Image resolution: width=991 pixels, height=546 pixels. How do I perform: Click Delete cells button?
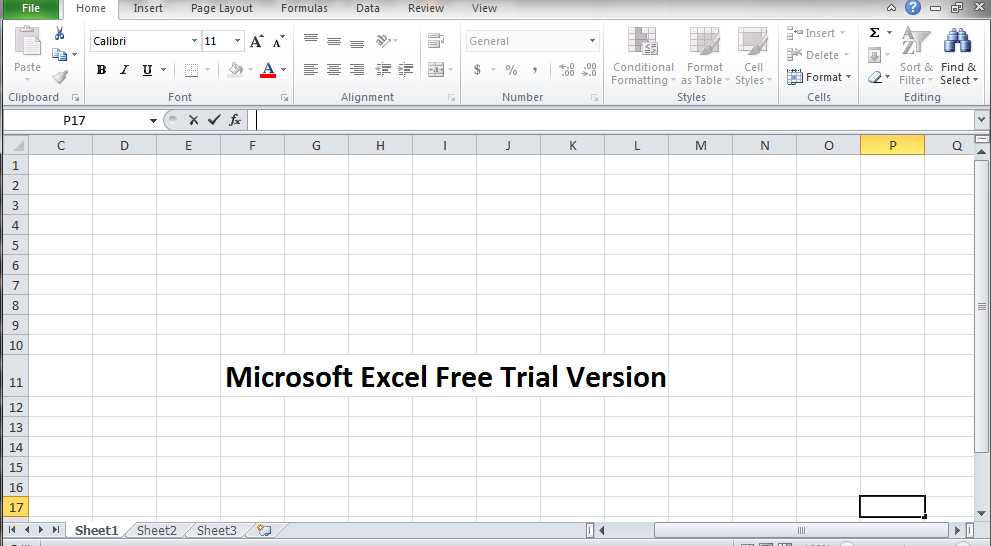pyautogui.click(x=817, y=55)
